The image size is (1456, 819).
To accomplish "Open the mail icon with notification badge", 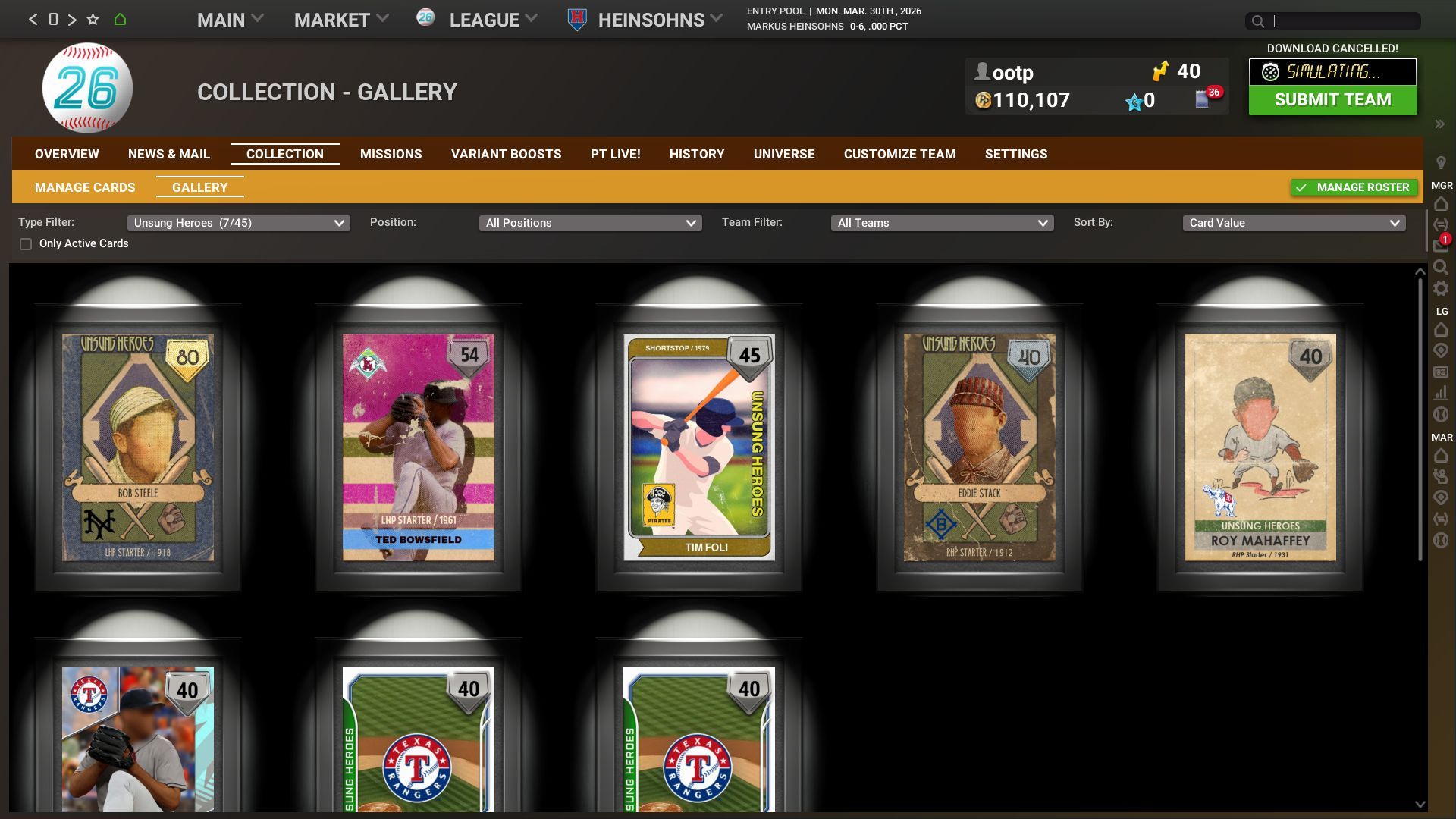I will click(x=1441, y=245).
